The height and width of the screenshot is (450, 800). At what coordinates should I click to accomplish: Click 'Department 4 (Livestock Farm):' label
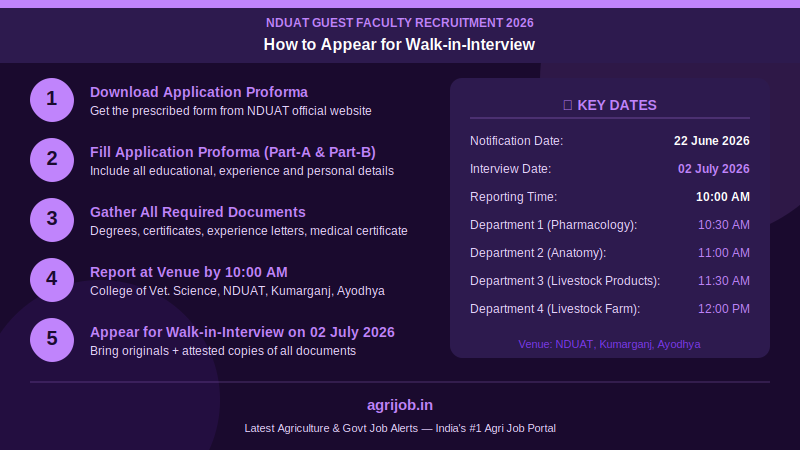[x=555, y=309]
